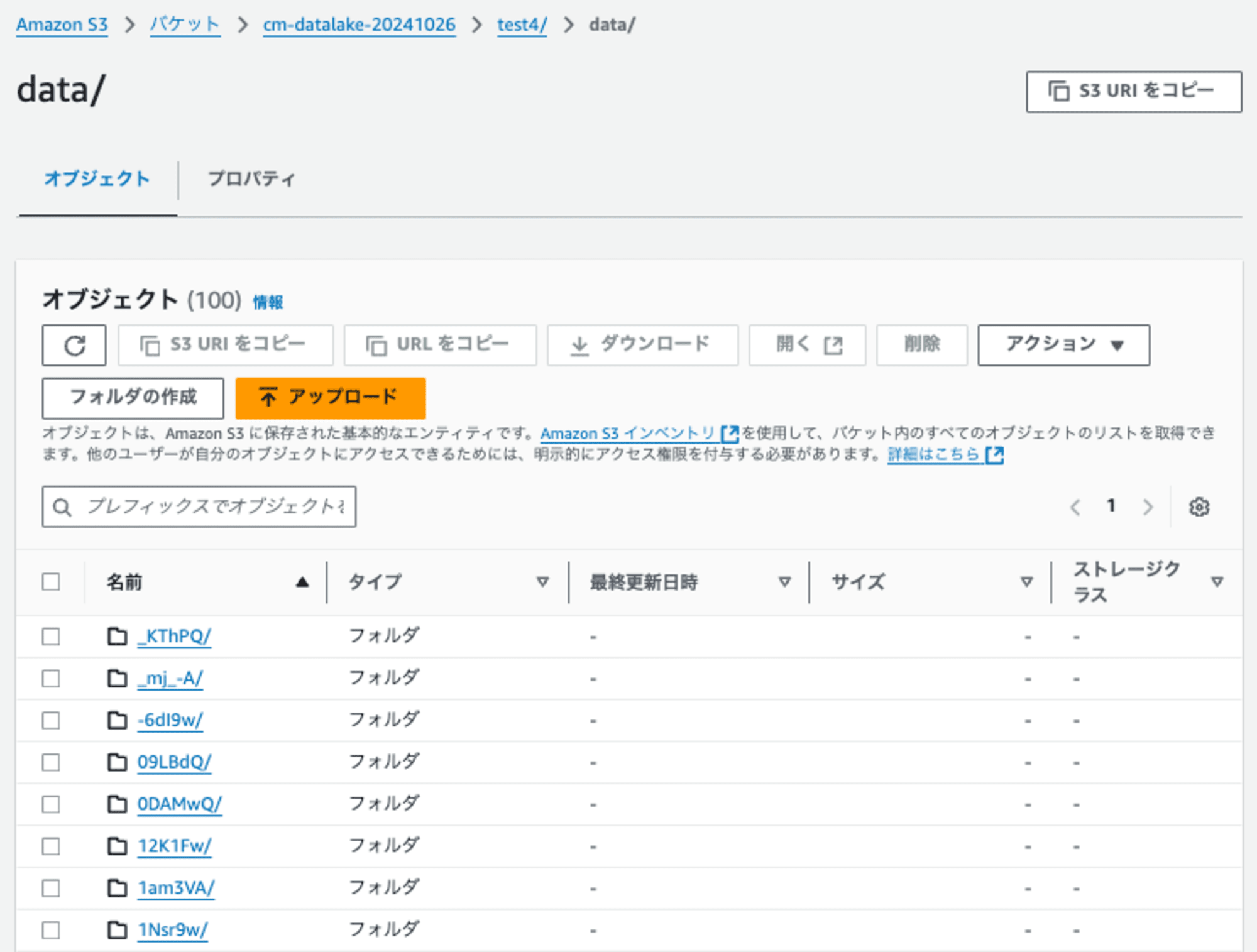Click folder icon beside -6dI9w/
Screen dimensions: 1257x952
pyautogui.click(x=117, y=720)
